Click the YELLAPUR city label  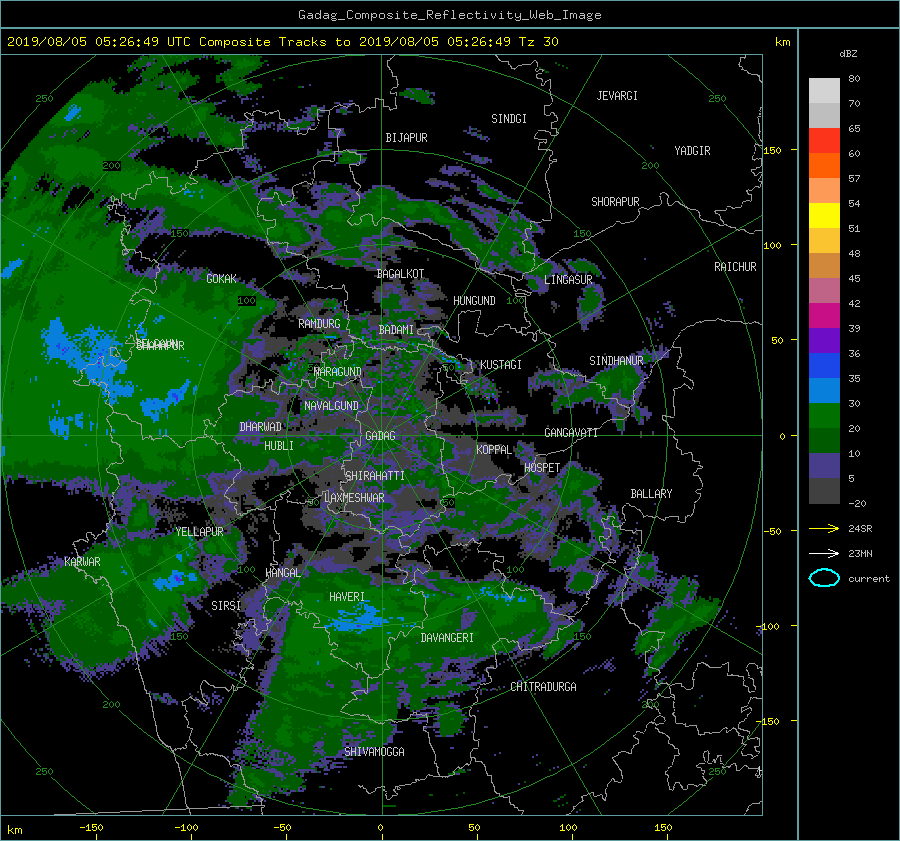[199, 532]
